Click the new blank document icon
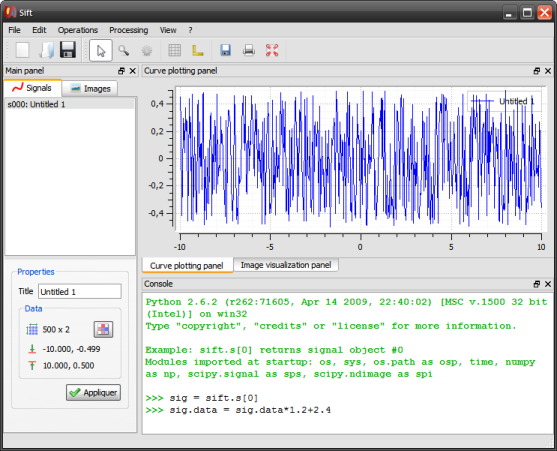 coord(22,50)
